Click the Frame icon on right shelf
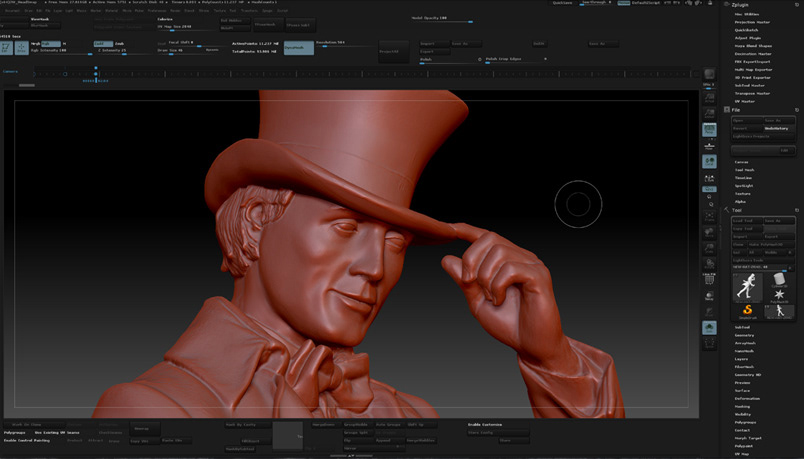Viewport: 804px width, 459px height. tap(709, 216)
